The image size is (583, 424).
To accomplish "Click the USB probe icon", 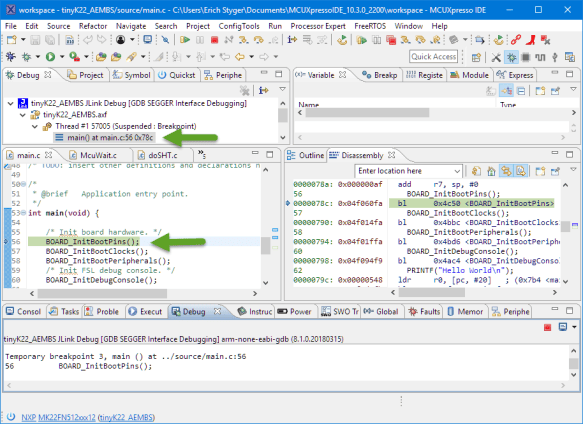I will (x=555, y=57).
